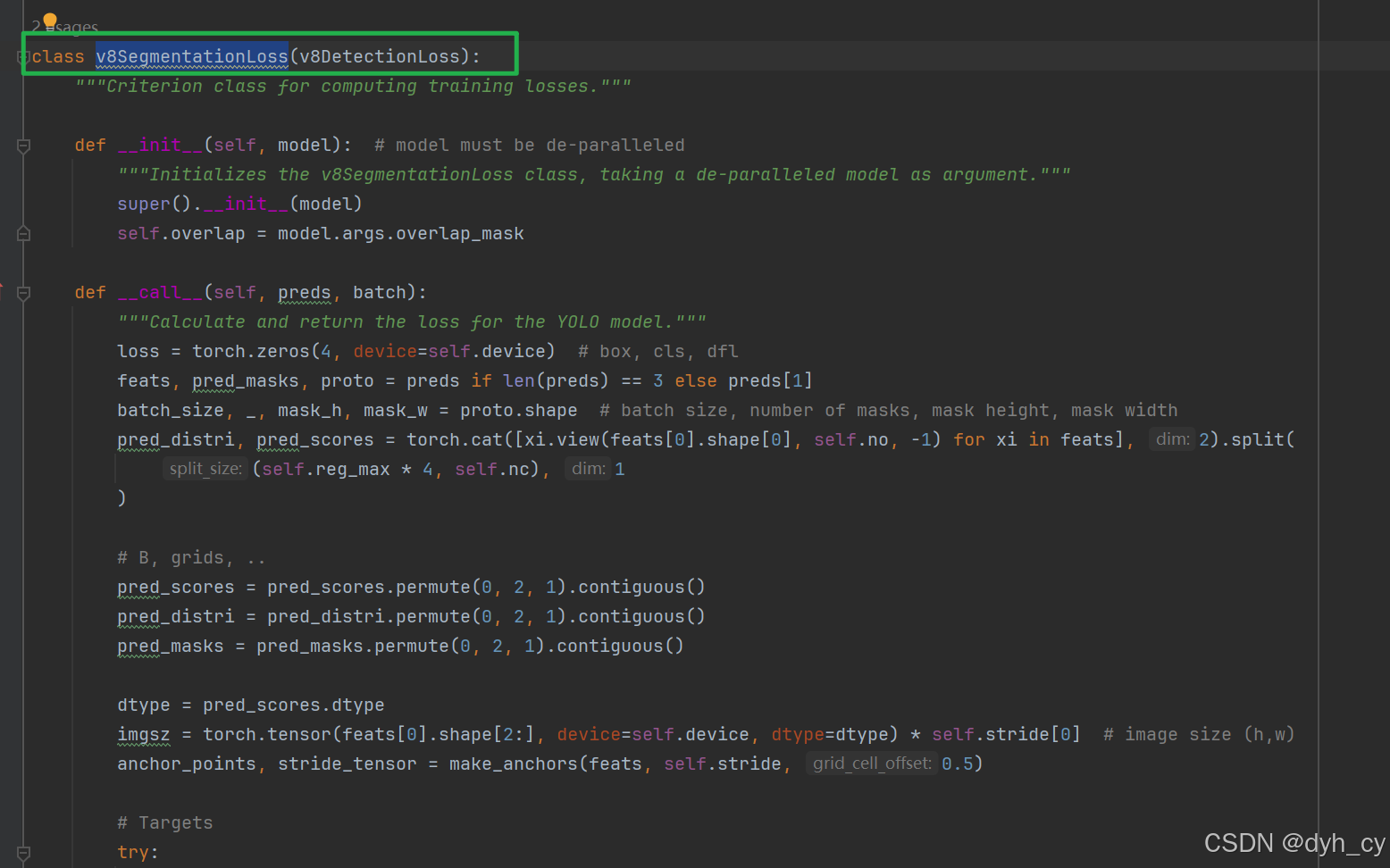Image resolution: width=1390 pixels, height=868 pixels.
Task: Collapse the __init__ method fold marker
Action: (23, 145)
